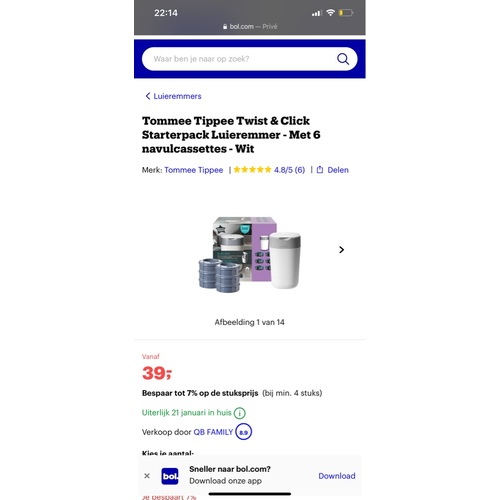
Task: Click the share icon next to Delen
Action: coord(320,170)
